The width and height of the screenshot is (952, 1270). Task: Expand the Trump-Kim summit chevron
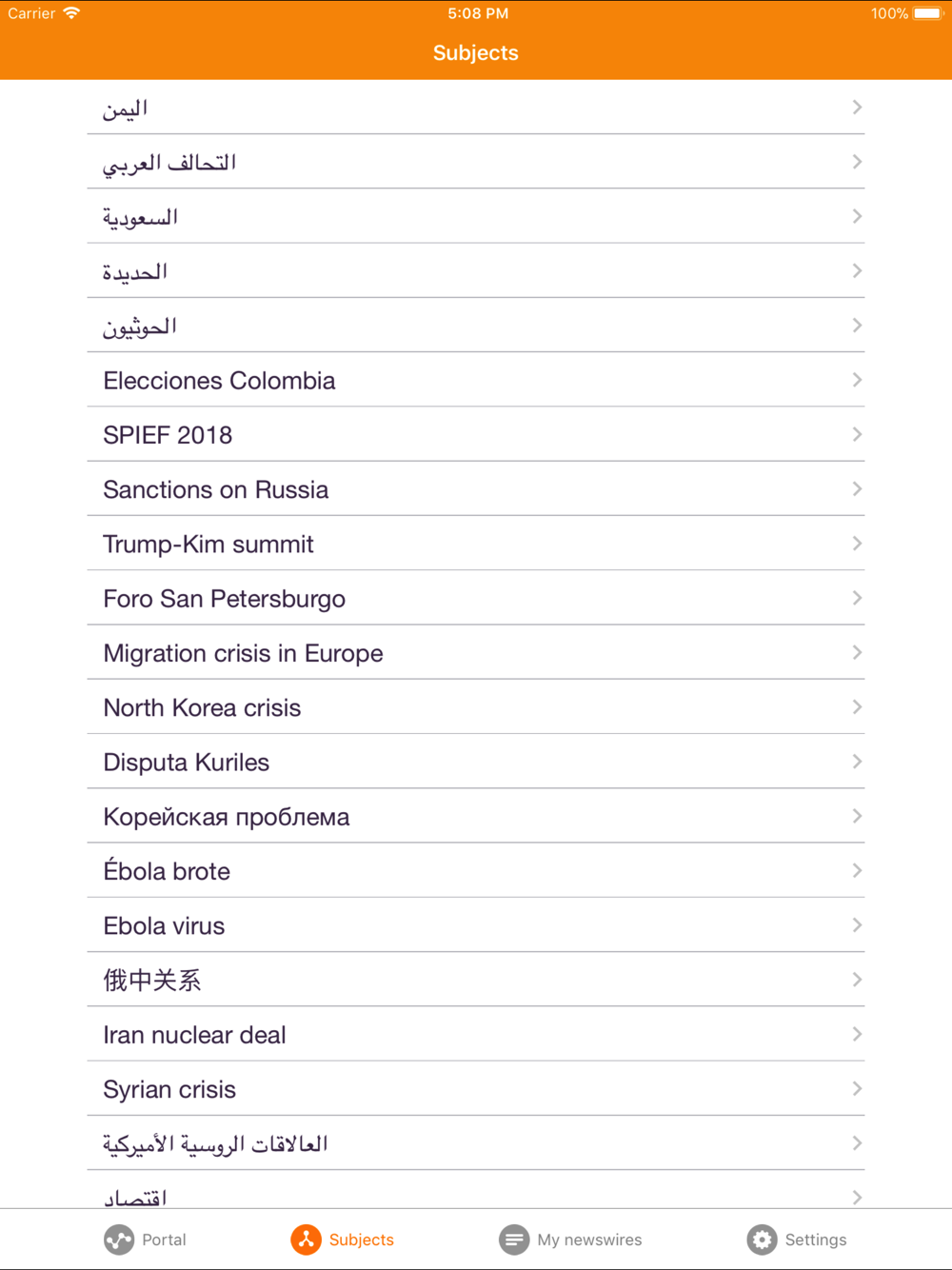point(857,544)
